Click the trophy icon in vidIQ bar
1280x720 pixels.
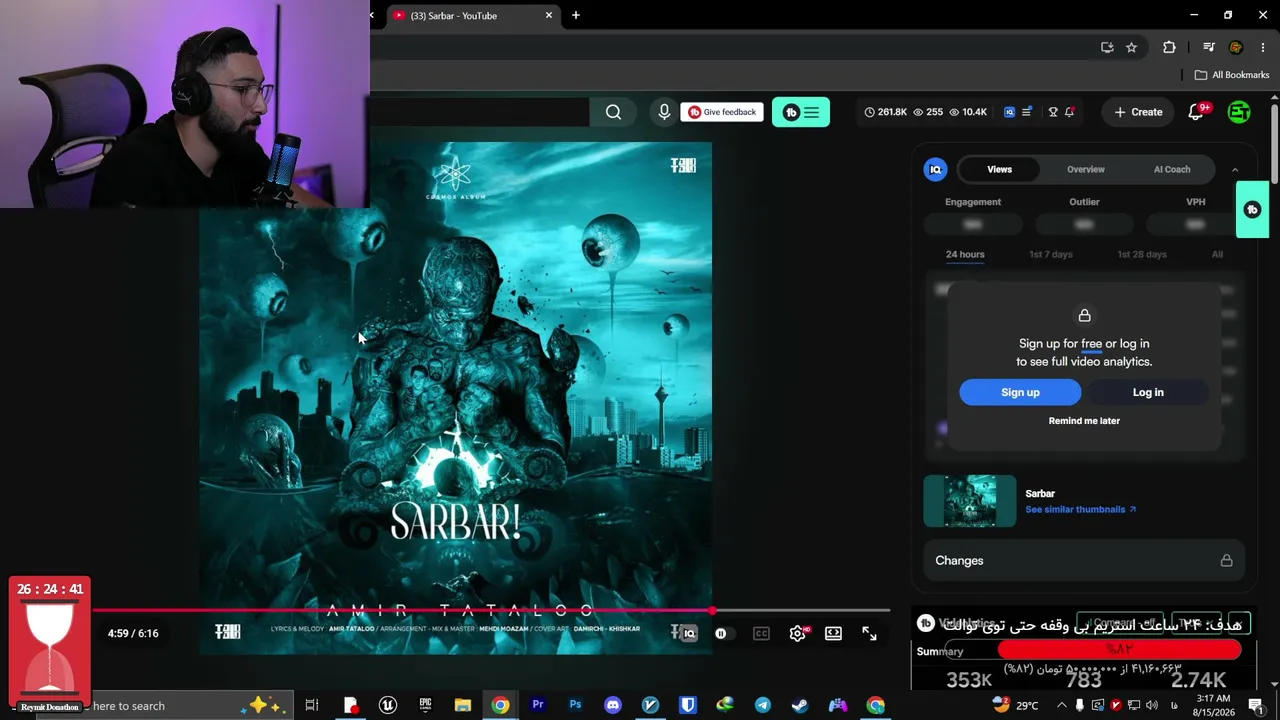[1053, 112]
